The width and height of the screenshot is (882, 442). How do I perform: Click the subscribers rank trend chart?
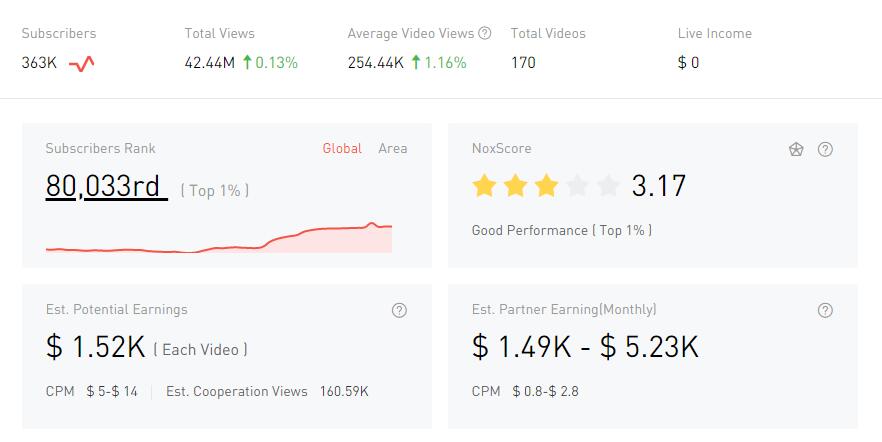[219, 238]
